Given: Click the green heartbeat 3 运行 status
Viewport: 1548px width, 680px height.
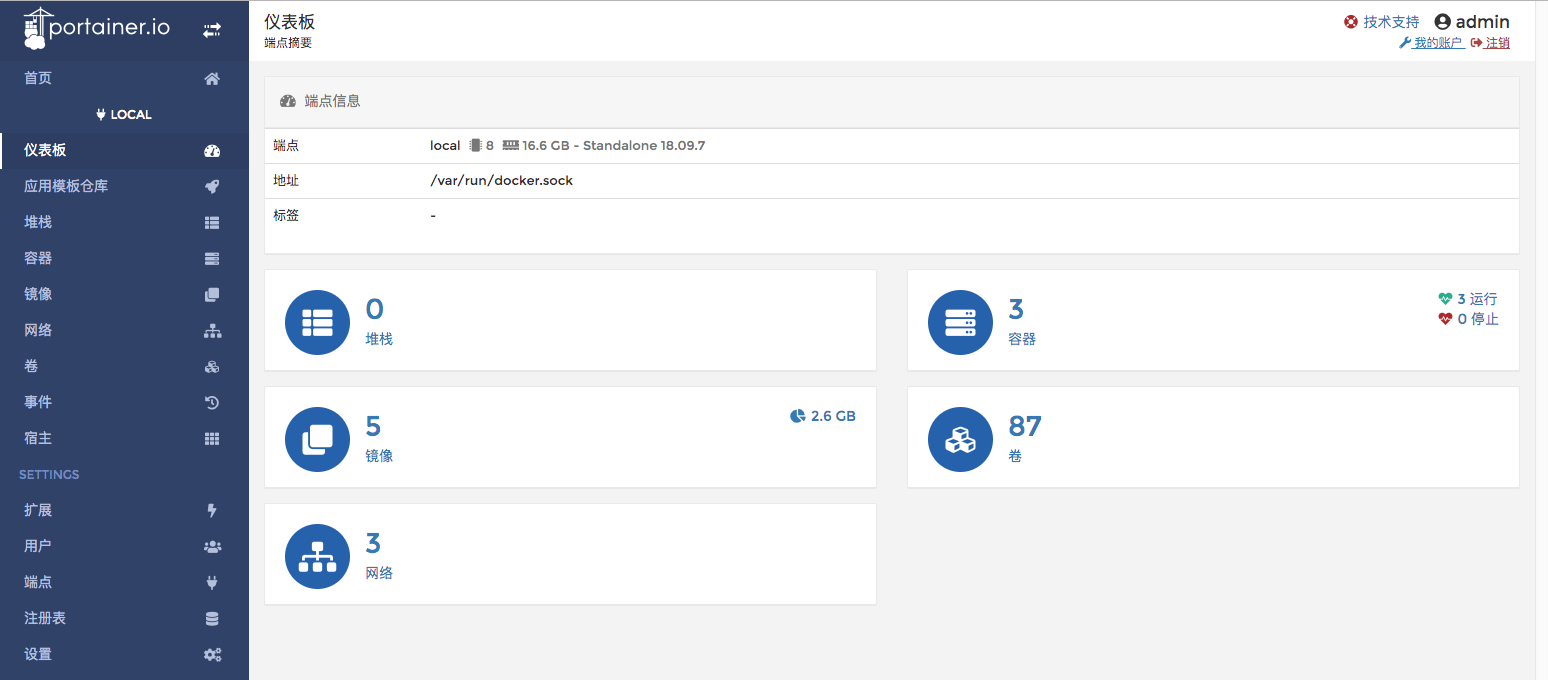Looking at the screenshot, I should (1468, 299).
